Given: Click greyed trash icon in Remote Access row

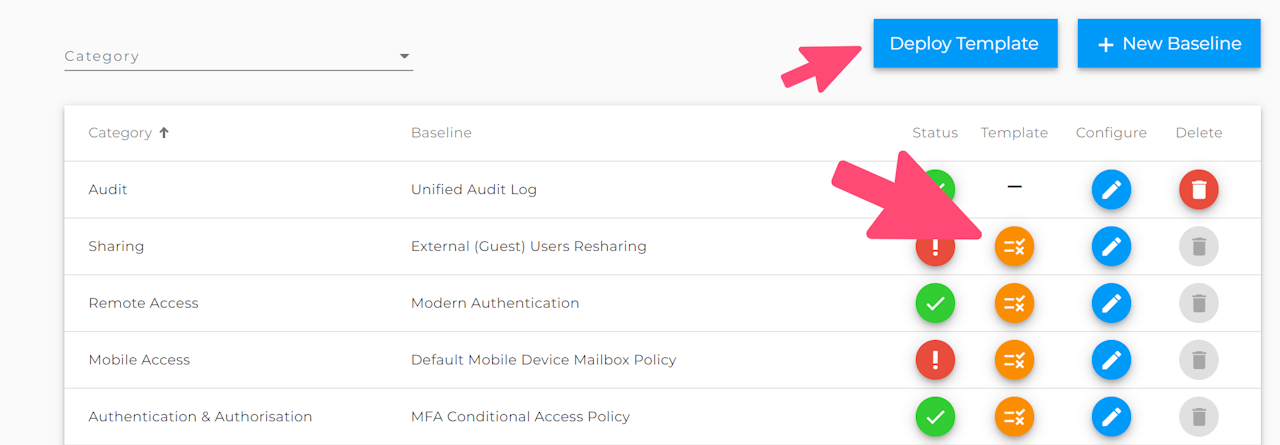Looking at the screenshot, I should point(1198,303).
